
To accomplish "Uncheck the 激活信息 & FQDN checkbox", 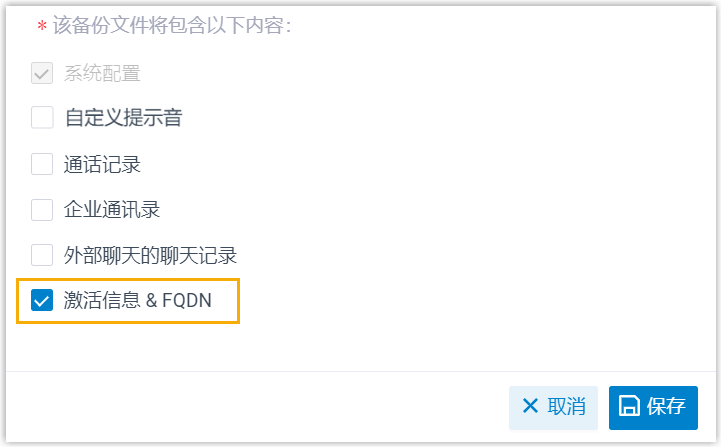I will coord(42,300).
